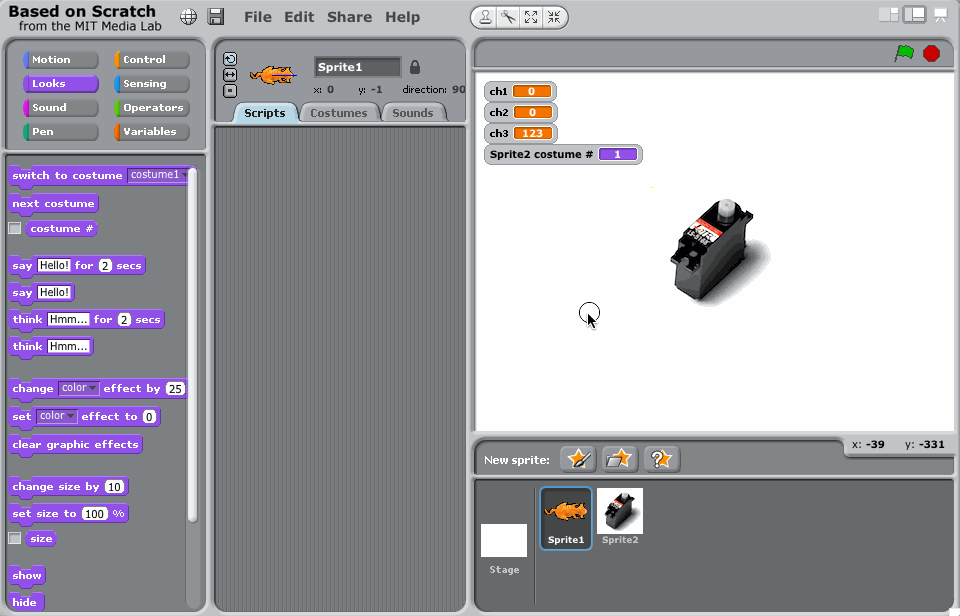This screenshot has width=960, height=616.
Task: Open the costume1 dropdown in switch block
Action: [158, 175]
